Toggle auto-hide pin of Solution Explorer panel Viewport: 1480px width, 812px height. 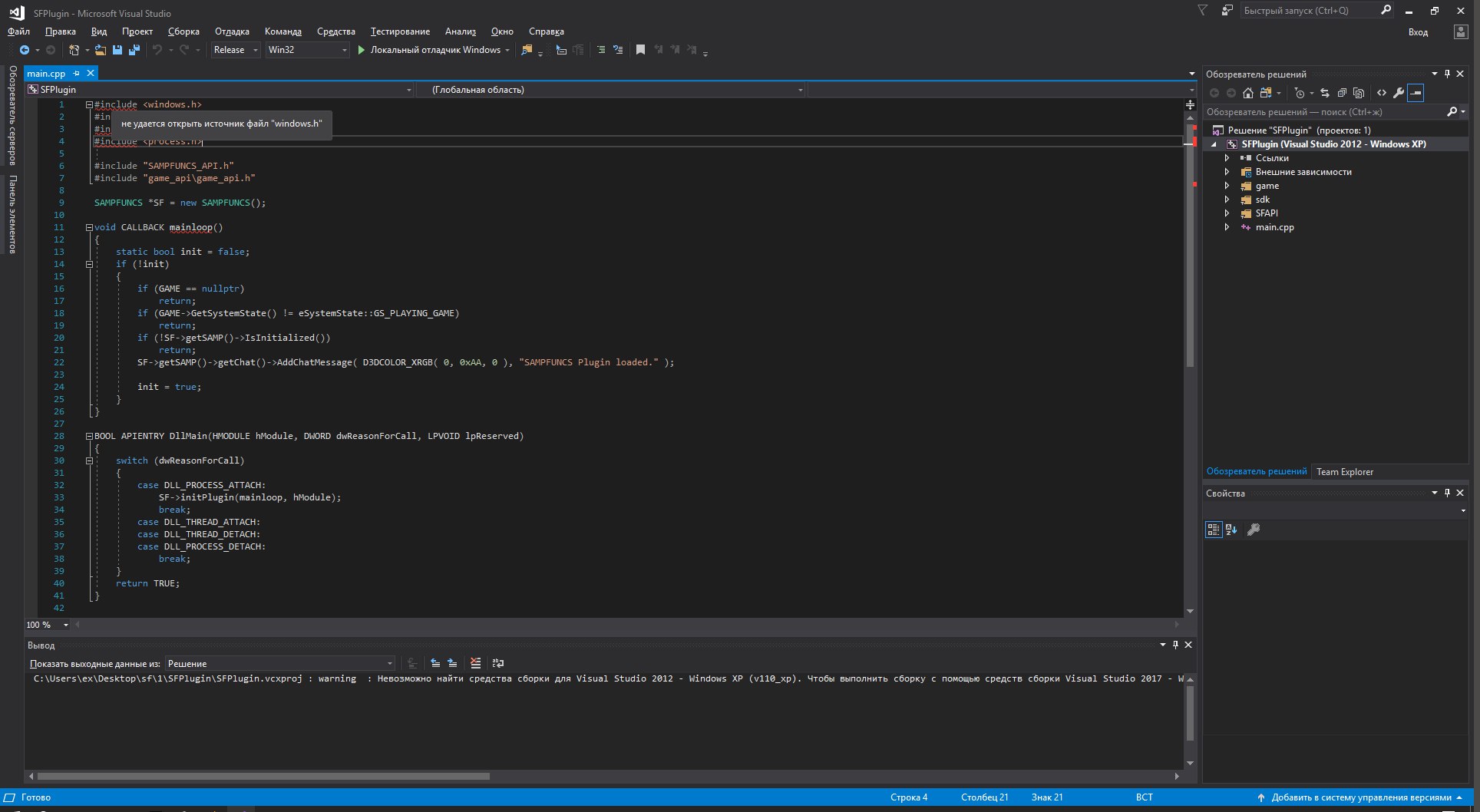1447,74
